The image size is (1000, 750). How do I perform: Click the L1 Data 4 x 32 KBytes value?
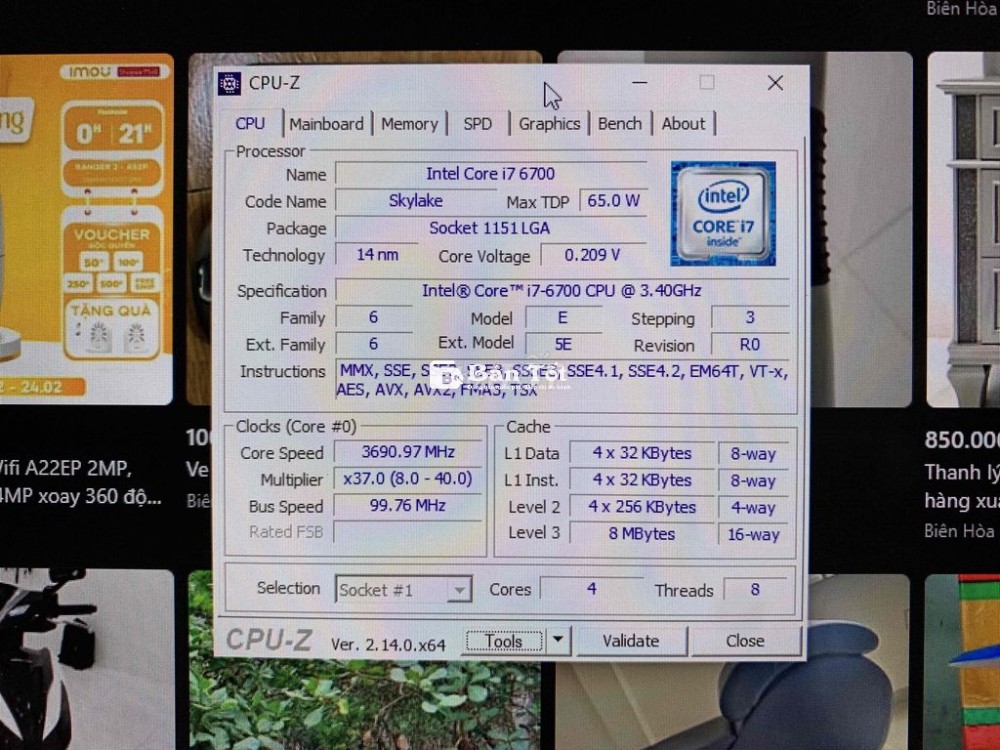point(642,453)
